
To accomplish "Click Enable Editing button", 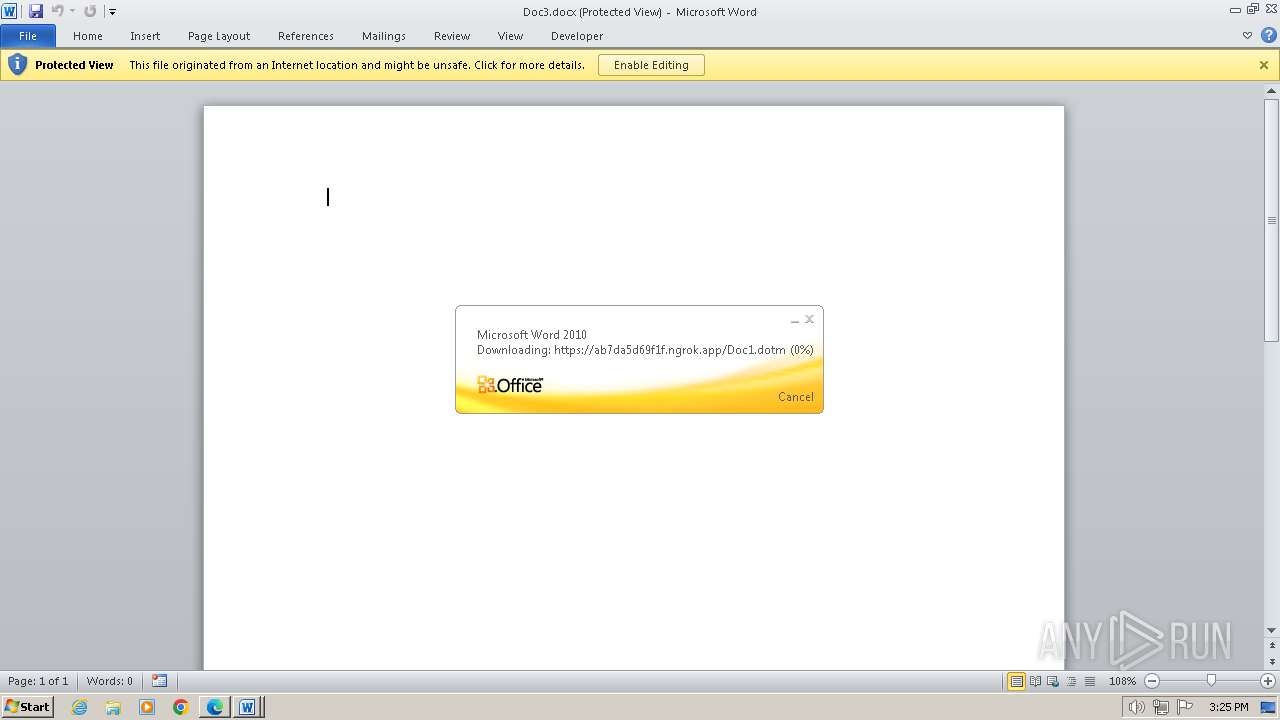I will click(x=651, y=65).
